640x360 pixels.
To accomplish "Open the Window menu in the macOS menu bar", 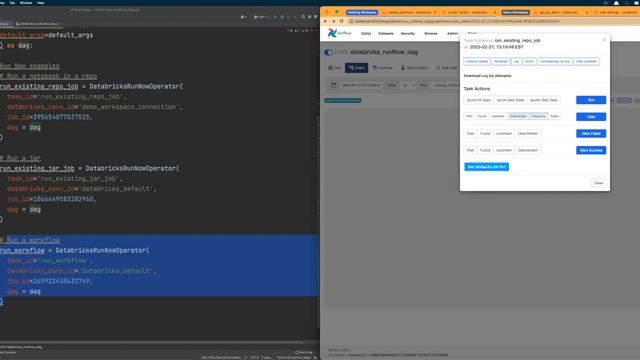I will click(x=26, y=2).
